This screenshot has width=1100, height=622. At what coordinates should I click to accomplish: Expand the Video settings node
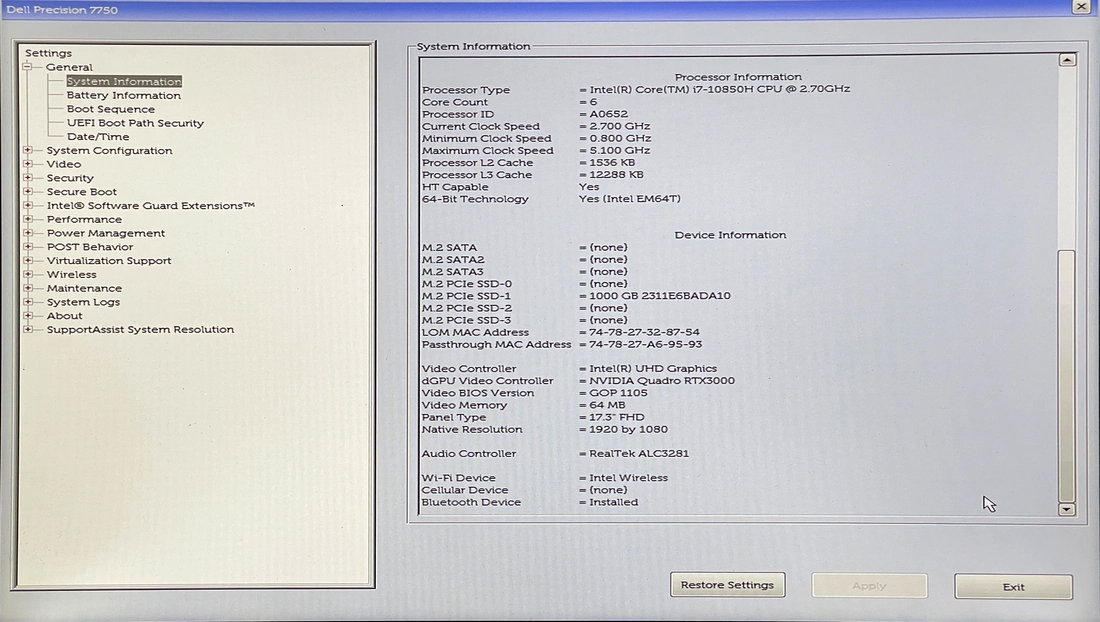click(x=28, y=164)
